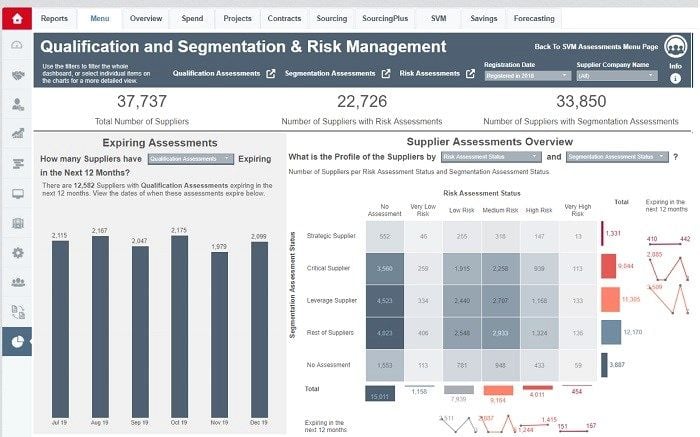Click the 33,850 Segmentation Assessments supplier count

[581, 101]
